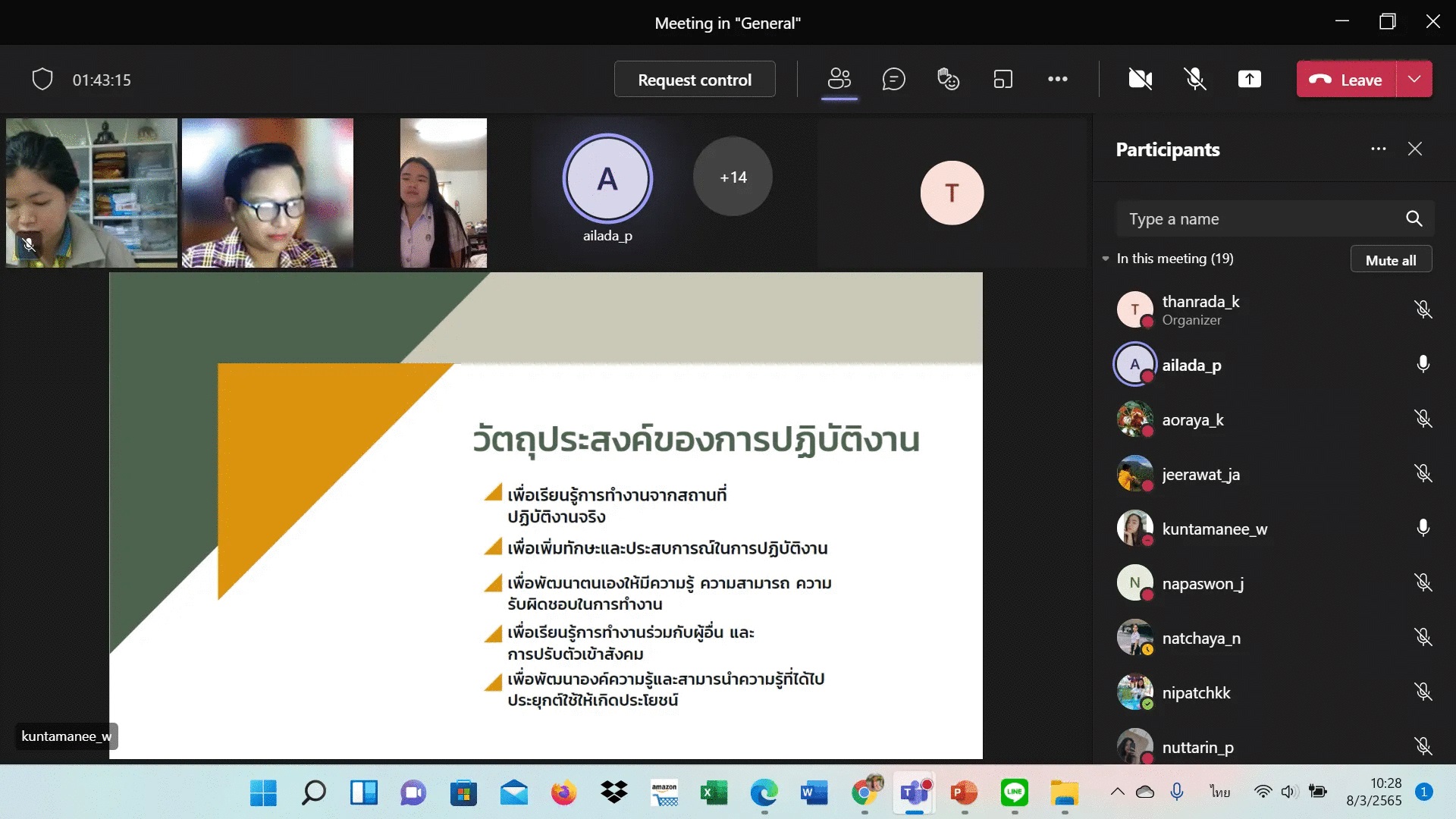Click the shield security icon by the timer

click(42, 79)
